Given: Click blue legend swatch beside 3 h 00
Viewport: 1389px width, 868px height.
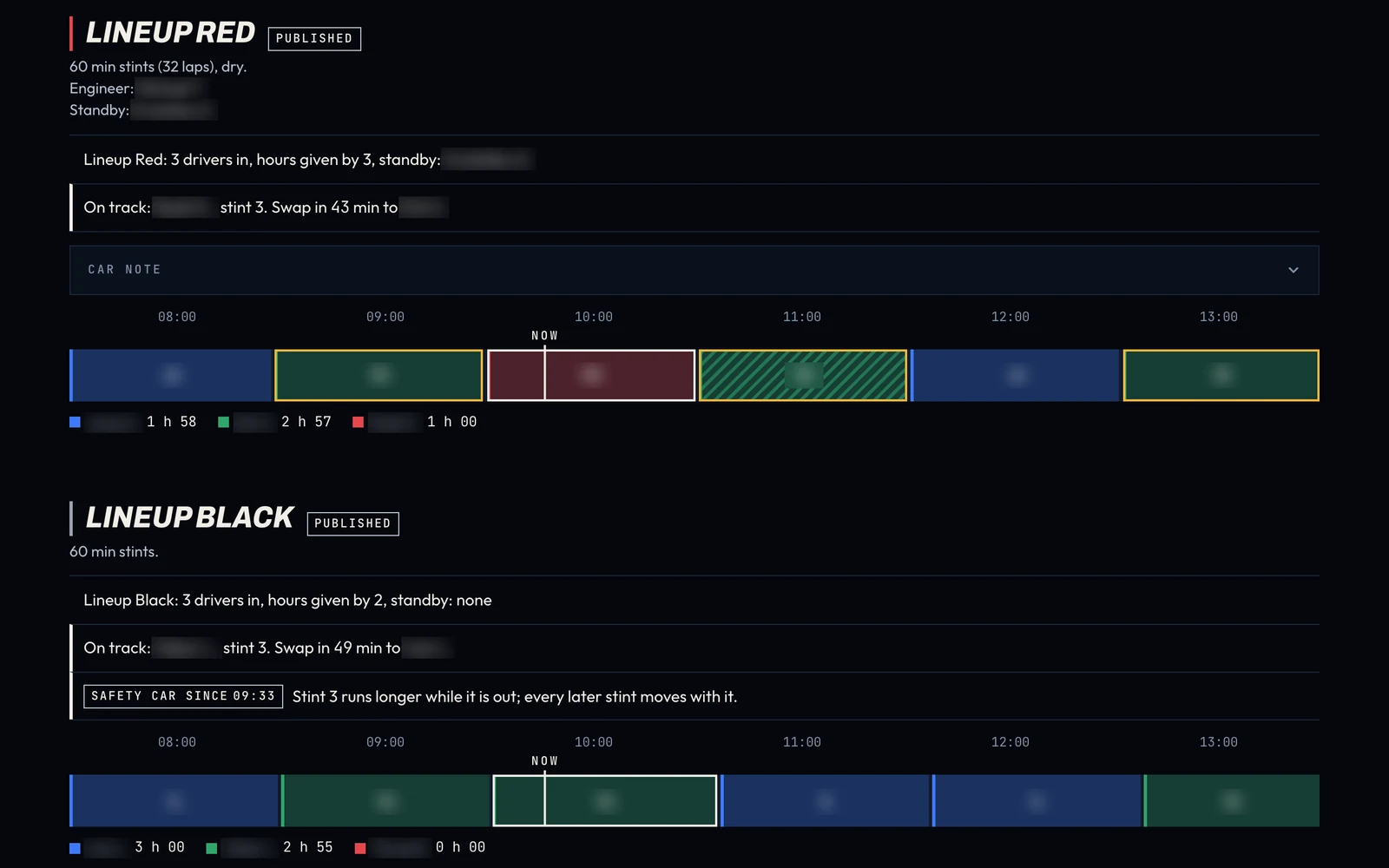Looking at the screenshot, I should click(75, 848).
